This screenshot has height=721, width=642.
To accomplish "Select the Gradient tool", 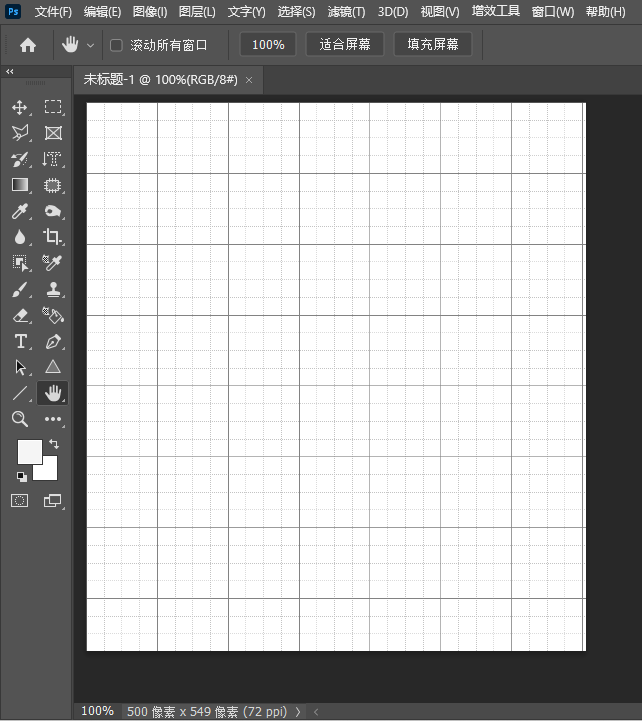I will click(x=20, y=185).
